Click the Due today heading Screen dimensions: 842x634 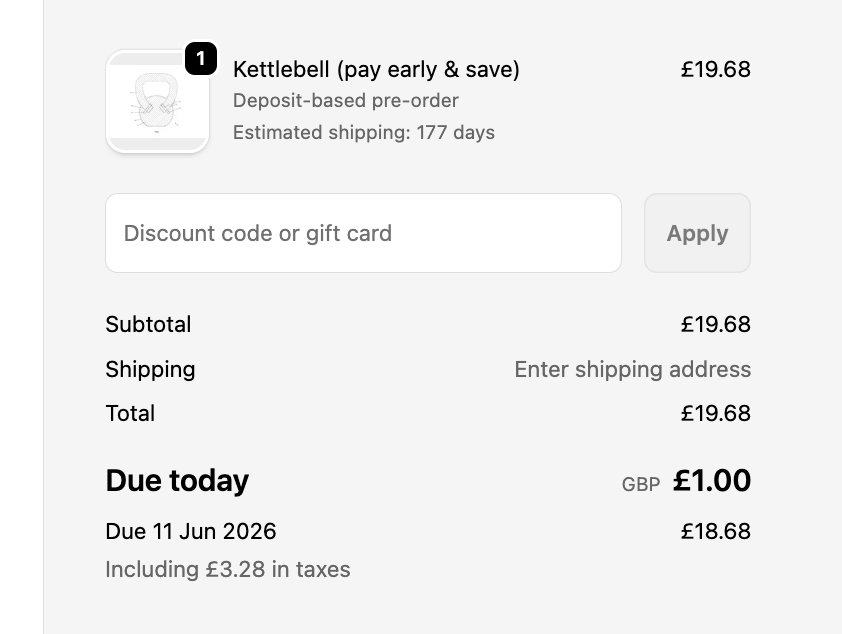(177, 481)
